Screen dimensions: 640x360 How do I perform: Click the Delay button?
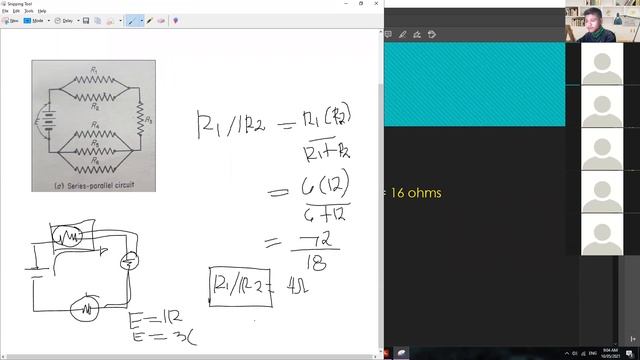tap(64, 20)
